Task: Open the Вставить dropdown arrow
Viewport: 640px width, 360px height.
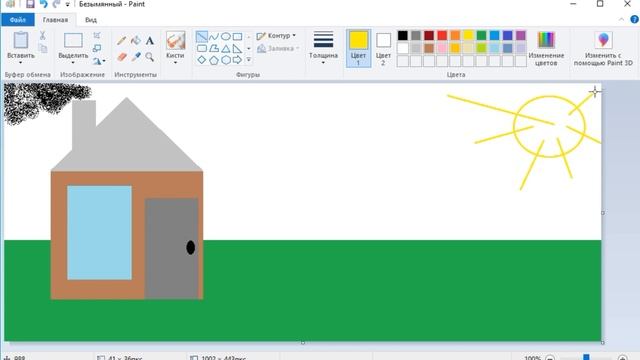Action: [x=20, y=63]
